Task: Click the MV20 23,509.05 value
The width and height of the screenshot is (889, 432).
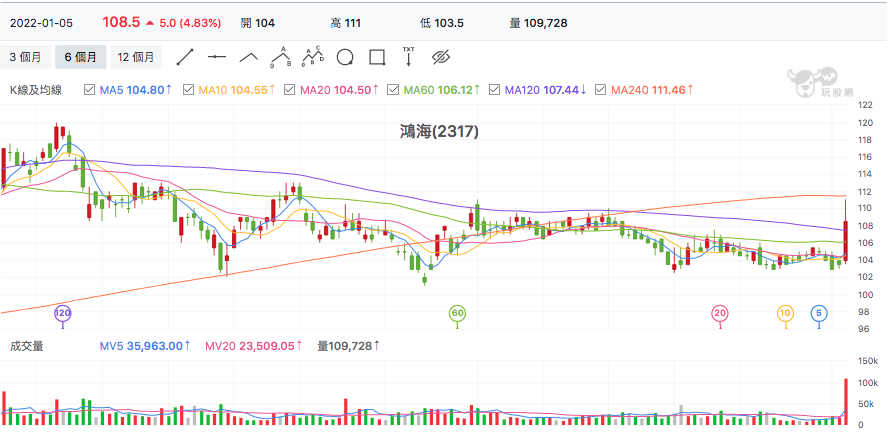Action: (x=254, y=345)
